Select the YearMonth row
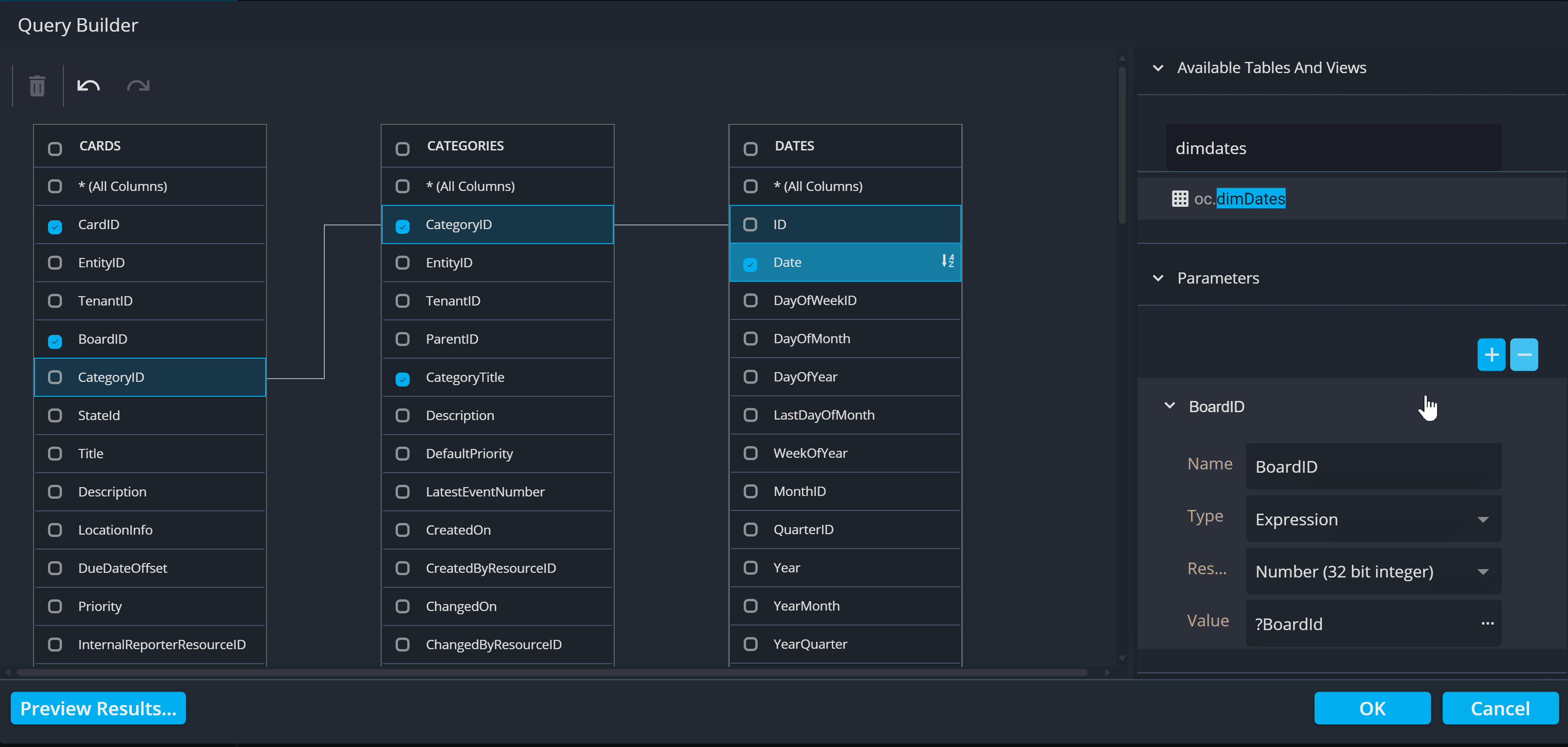1568x747 pixels. point(845,606)
